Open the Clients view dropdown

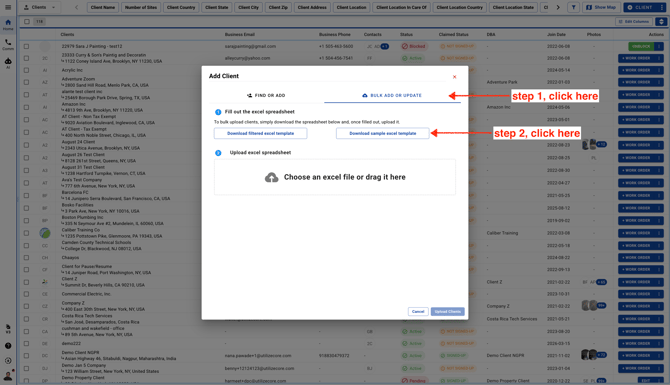tap(40, 7)
